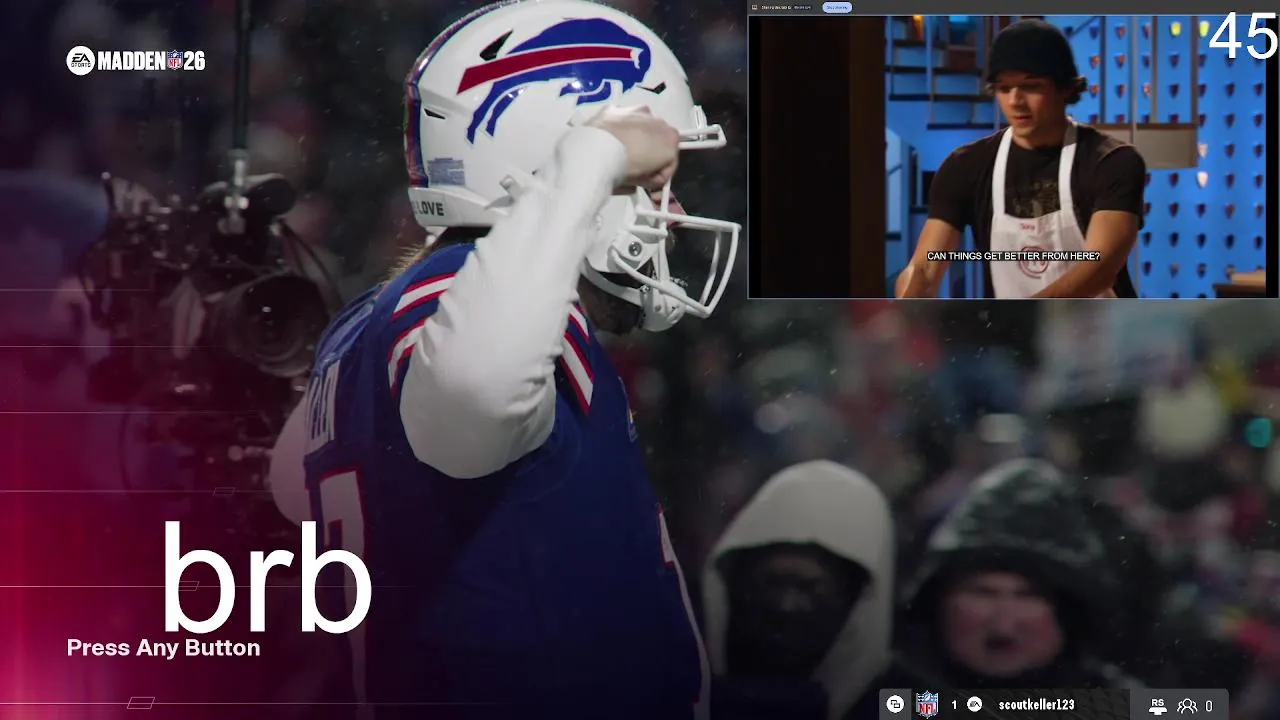Click the brb overlay text
Viewport: 1280px width, 720px height.
tap(266, 576)
